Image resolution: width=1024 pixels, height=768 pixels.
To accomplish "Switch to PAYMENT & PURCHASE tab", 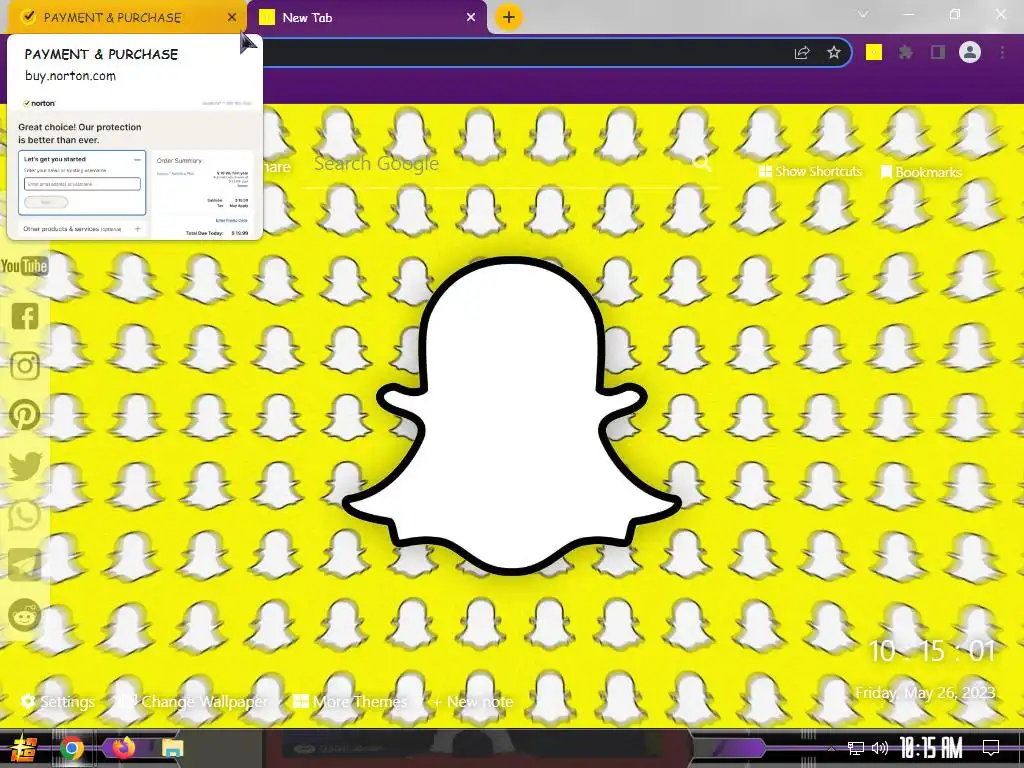I will pos(112,18).
